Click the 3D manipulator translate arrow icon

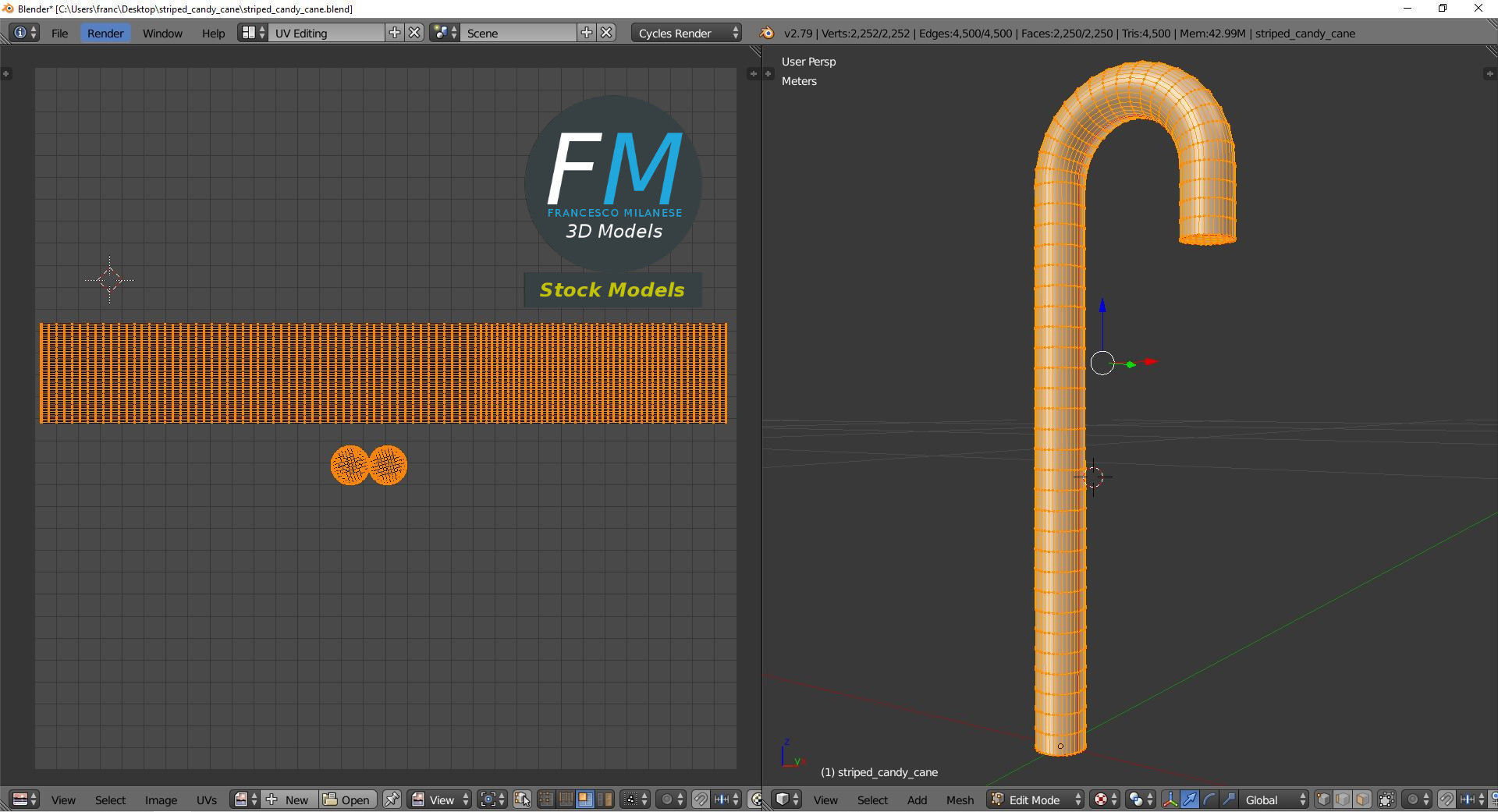[x=1189, y=800]
